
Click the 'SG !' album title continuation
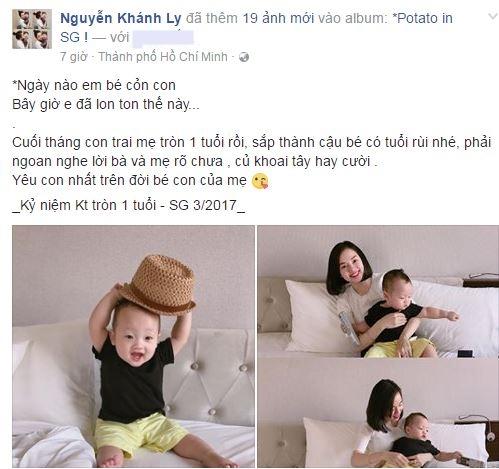tap(74, 37)
